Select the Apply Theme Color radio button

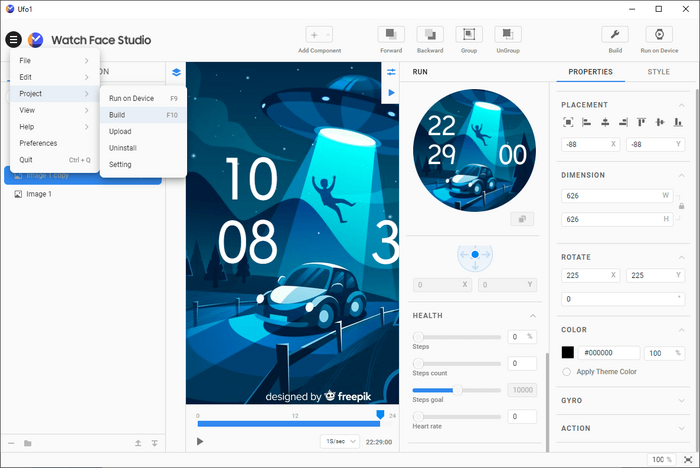568,372
